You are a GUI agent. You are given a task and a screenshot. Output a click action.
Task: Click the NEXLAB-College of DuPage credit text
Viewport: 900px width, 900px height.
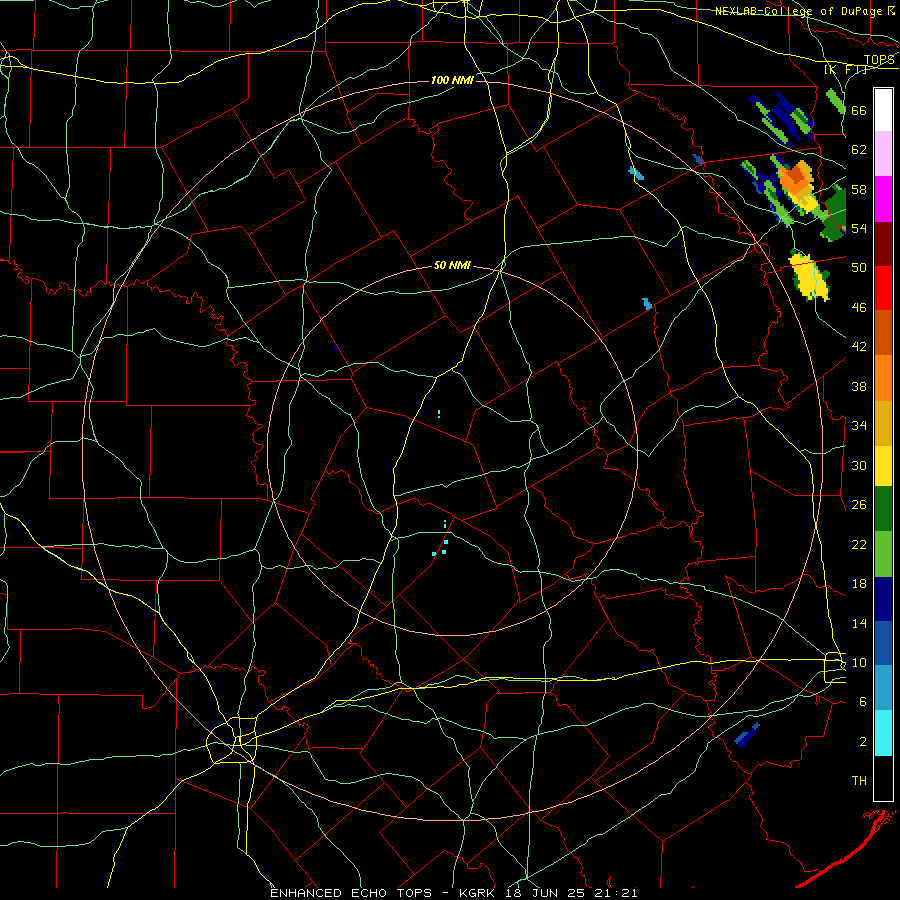(x=800, y=11)
